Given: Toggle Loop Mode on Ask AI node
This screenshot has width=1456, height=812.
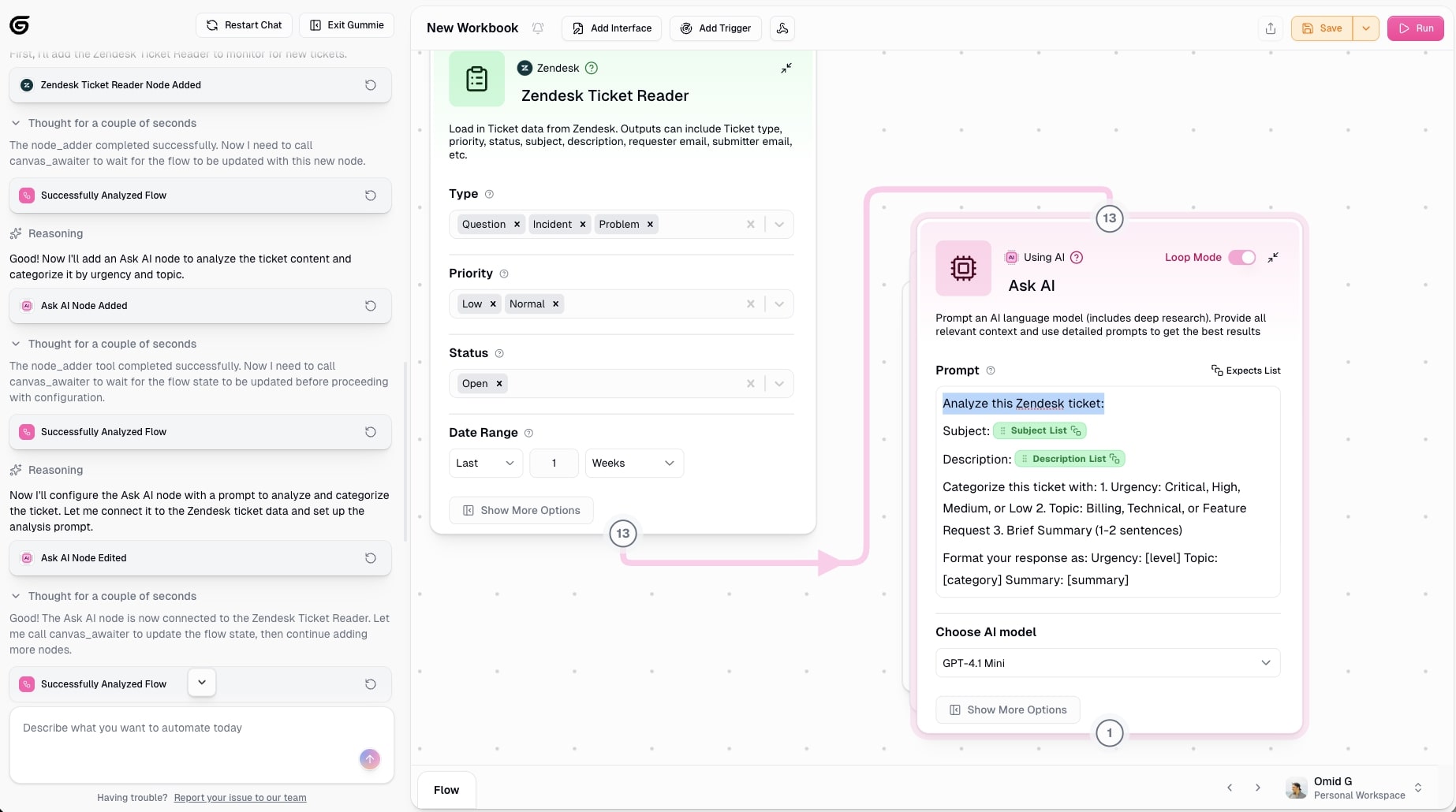Looking at the screenshot, I should [x=1242, y=258].
